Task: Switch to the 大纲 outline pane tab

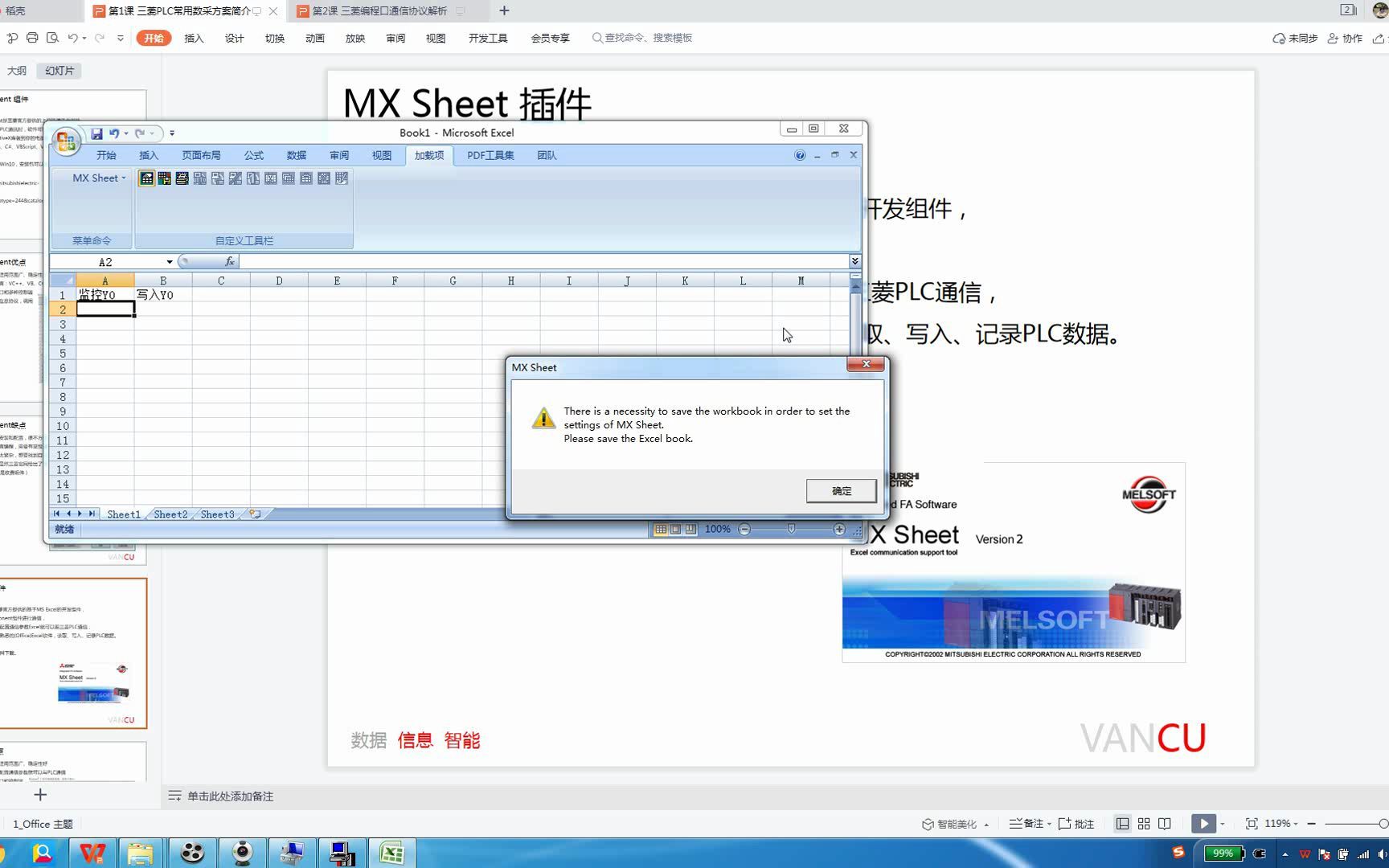Action: (17, 71)
